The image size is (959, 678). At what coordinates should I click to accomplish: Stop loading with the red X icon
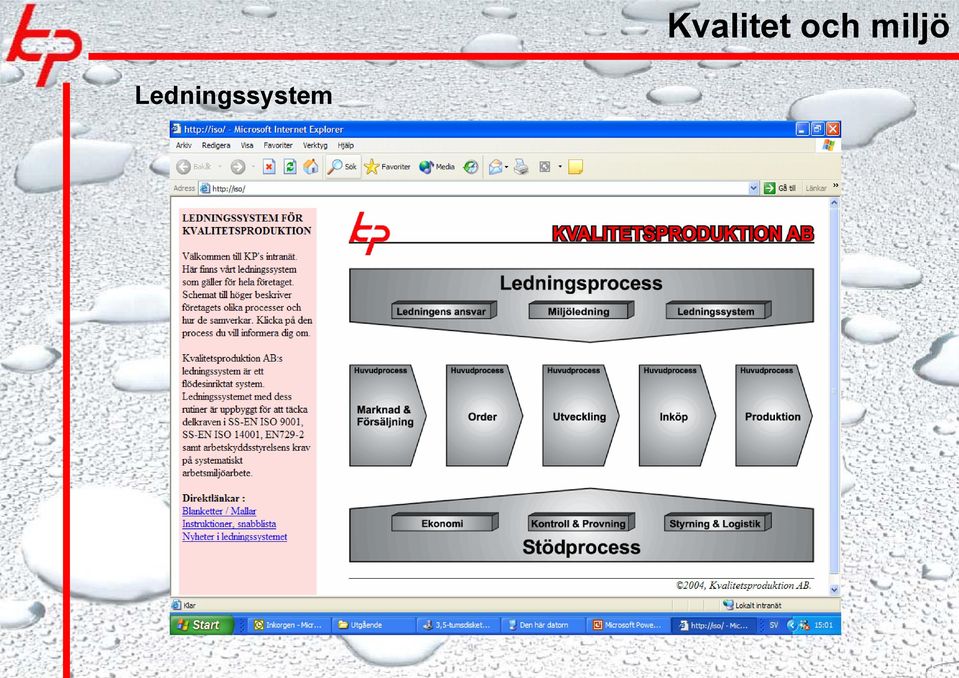tap(269, 167)
